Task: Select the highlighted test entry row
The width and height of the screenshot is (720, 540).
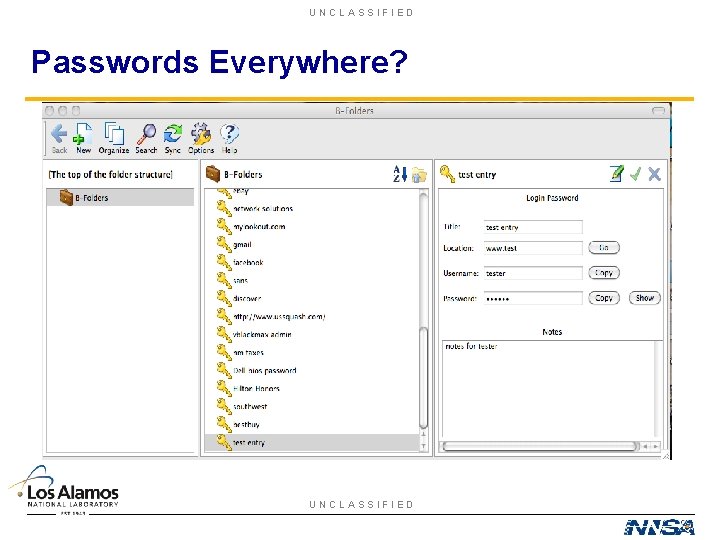Action: [312, 443]
